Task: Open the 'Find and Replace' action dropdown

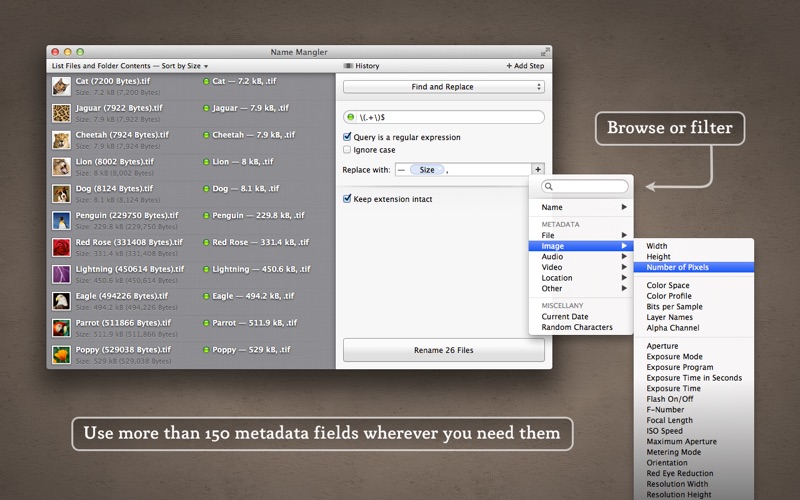Action: 443,87
